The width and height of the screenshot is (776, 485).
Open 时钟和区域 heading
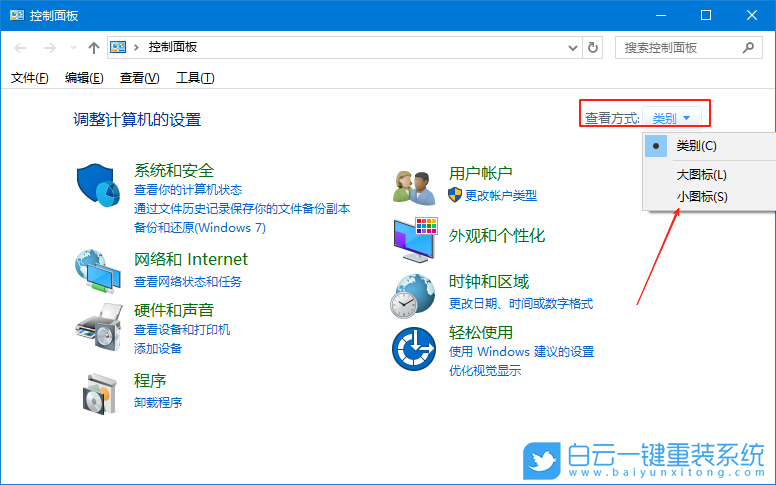point(488,282)
